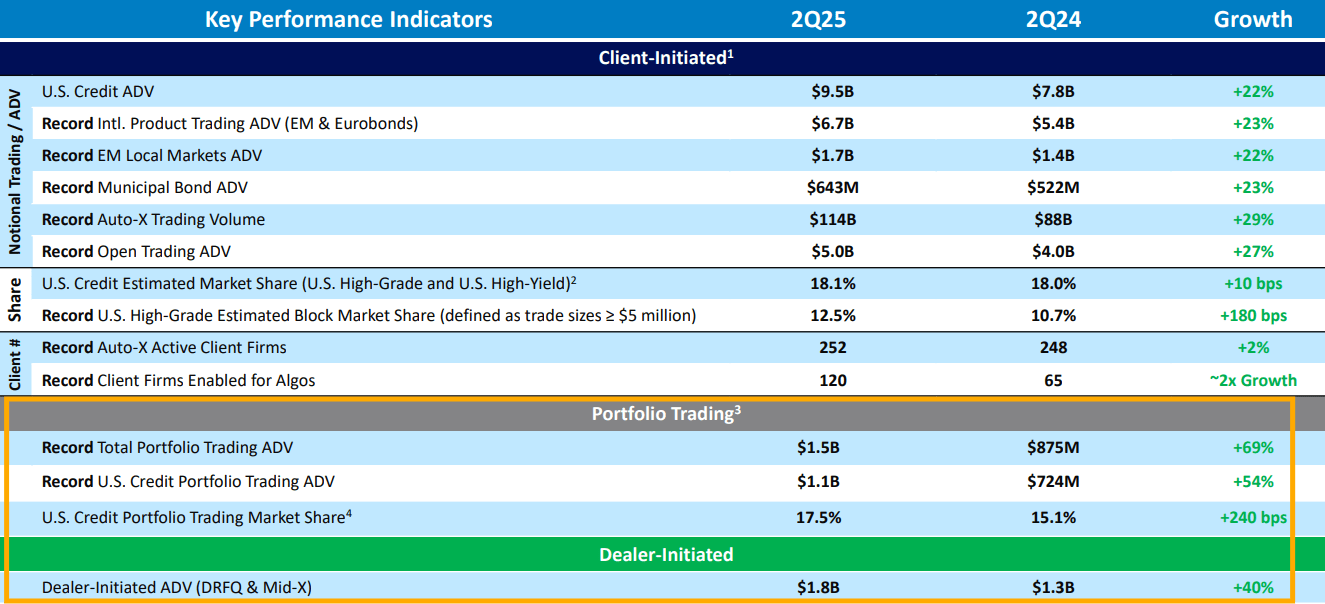Click the +69% Portfolio Trading growth value
The width and height of the screenshot is (1325, 604).
(1253, 447)
